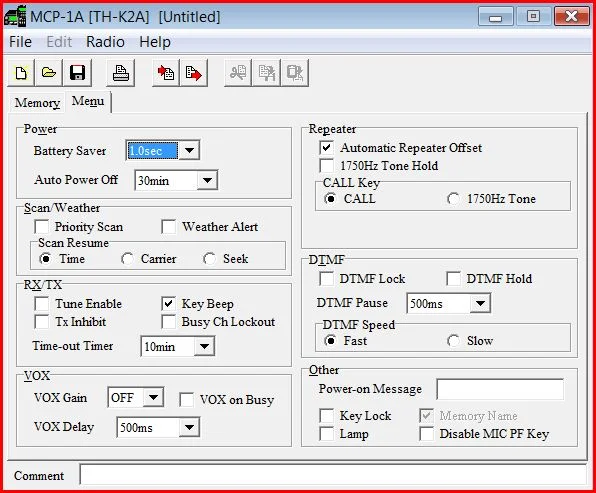Save using the floppy disk icon

point(78,73)
